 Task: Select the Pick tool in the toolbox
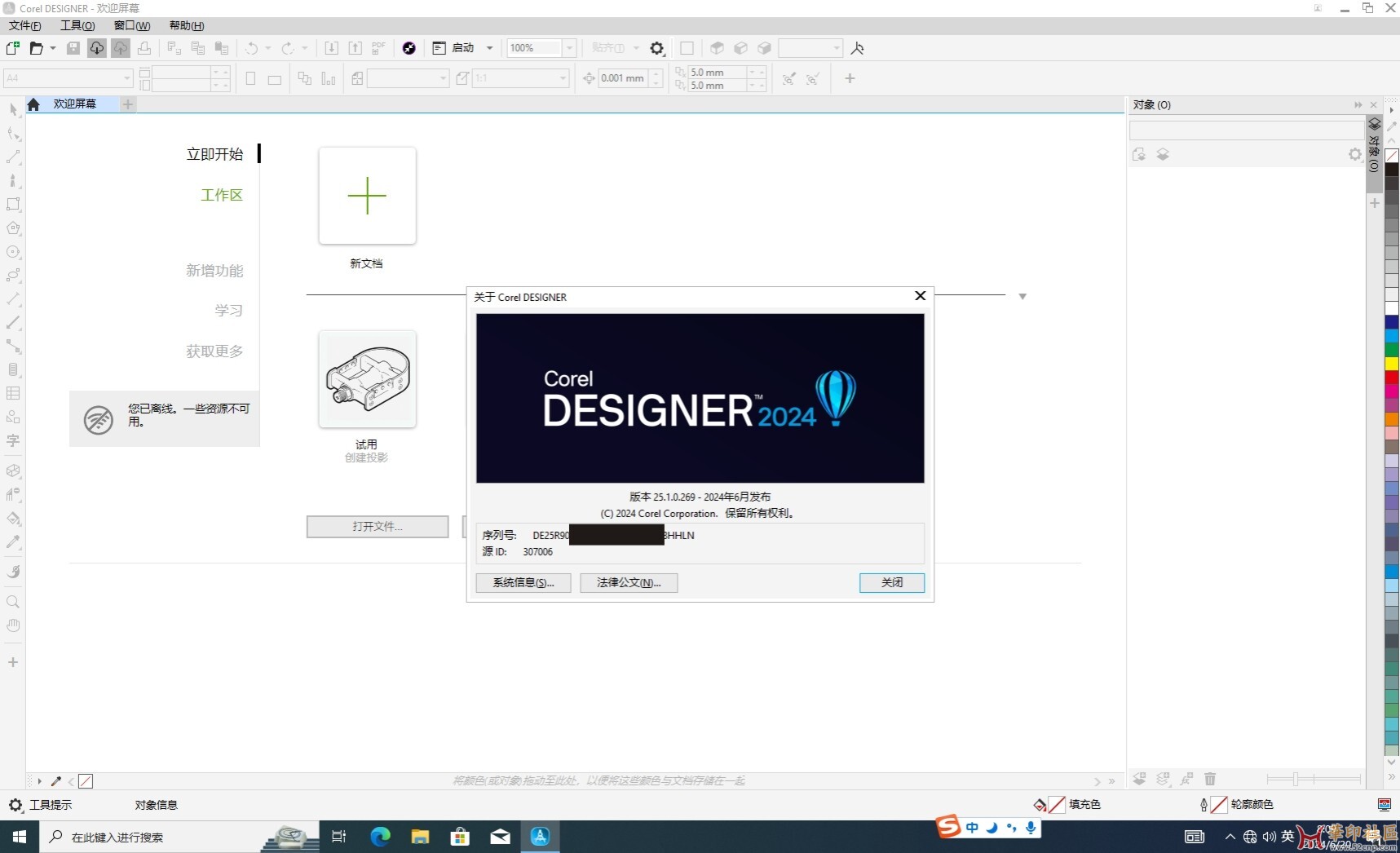coord(13,109)
